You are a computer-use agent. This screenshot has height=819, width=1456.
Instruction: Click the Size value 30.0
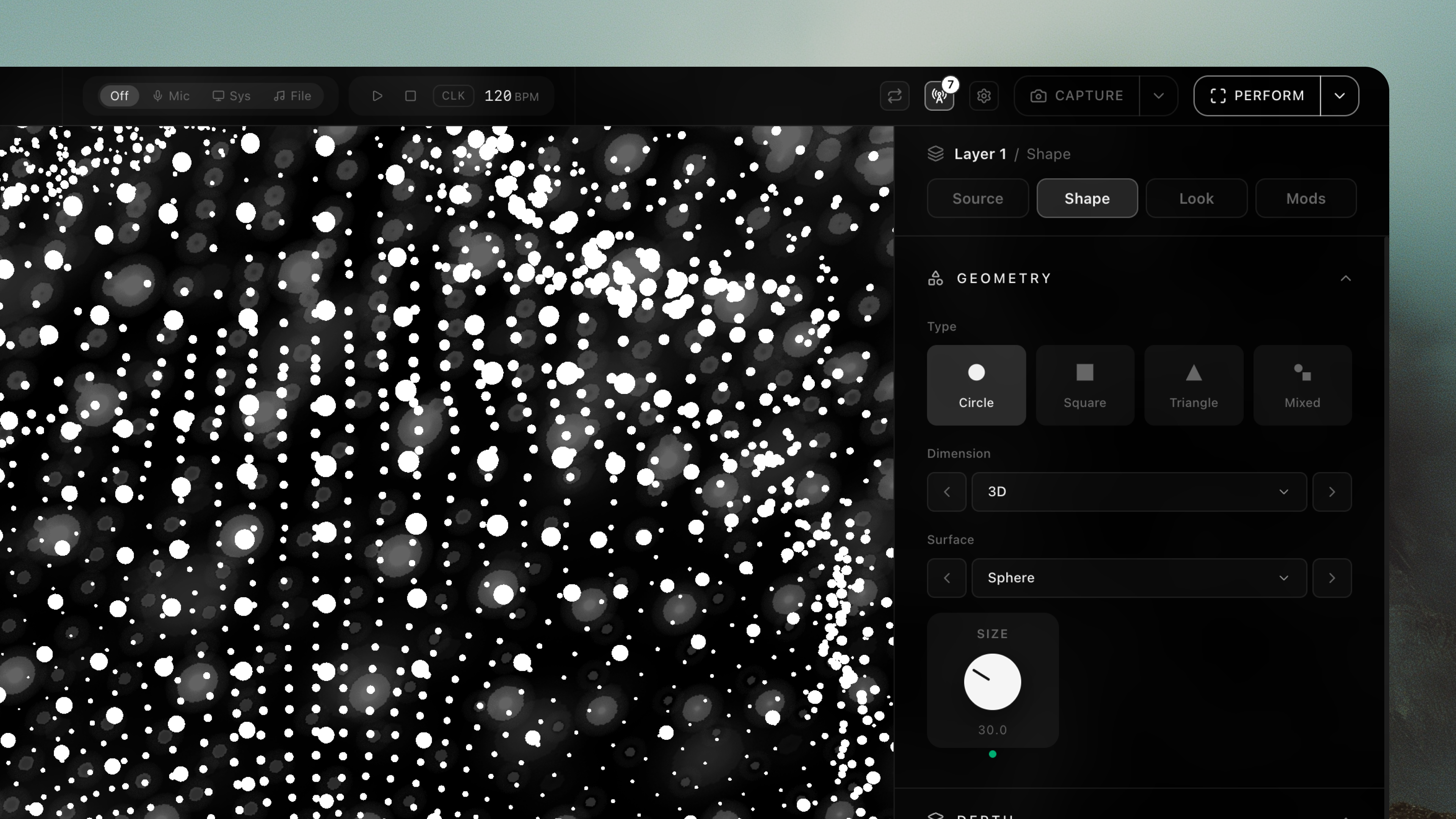(993, 730)
